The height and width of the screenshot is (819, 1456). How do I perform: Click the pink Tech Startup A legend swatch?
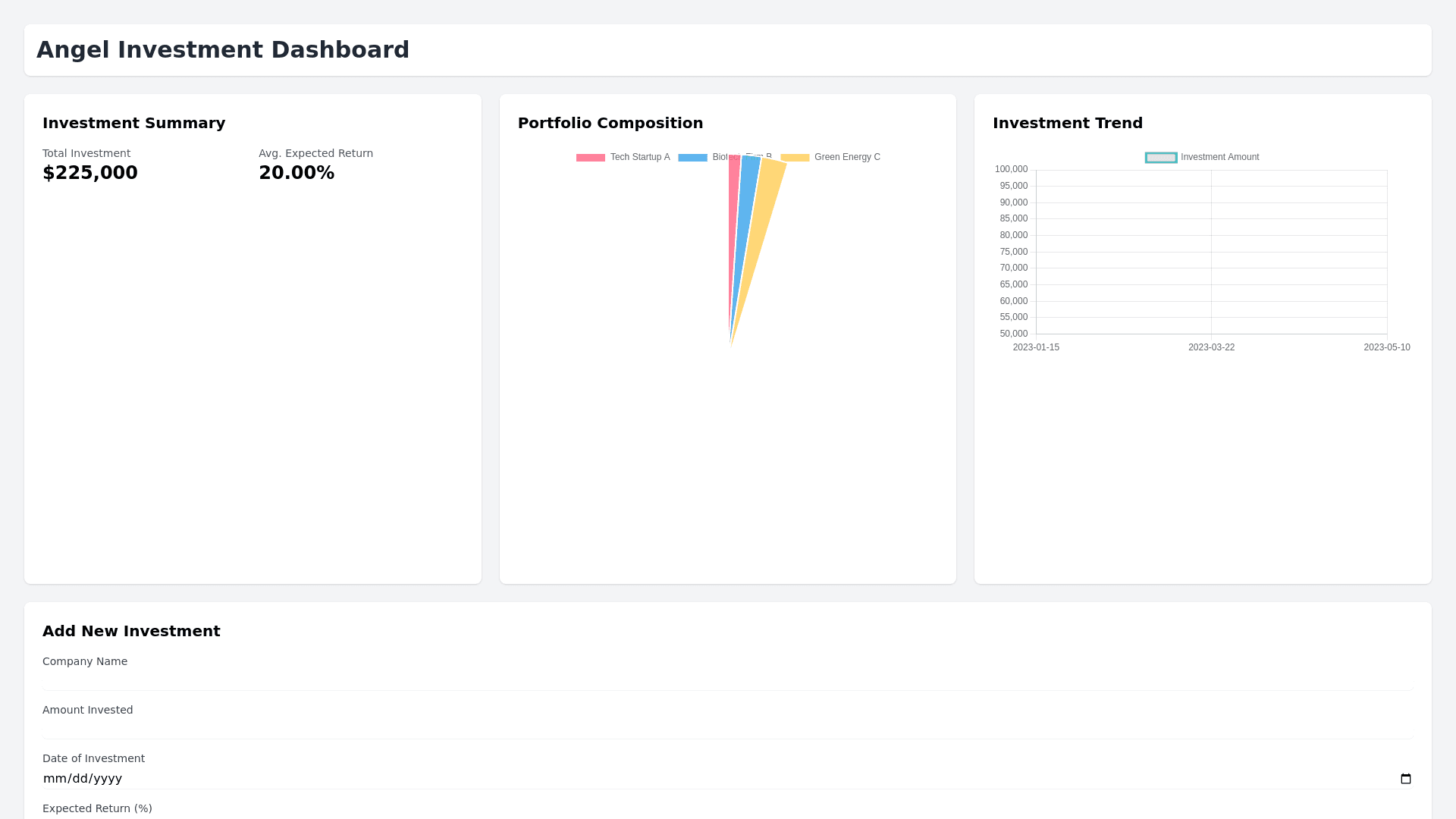point(590,158)
